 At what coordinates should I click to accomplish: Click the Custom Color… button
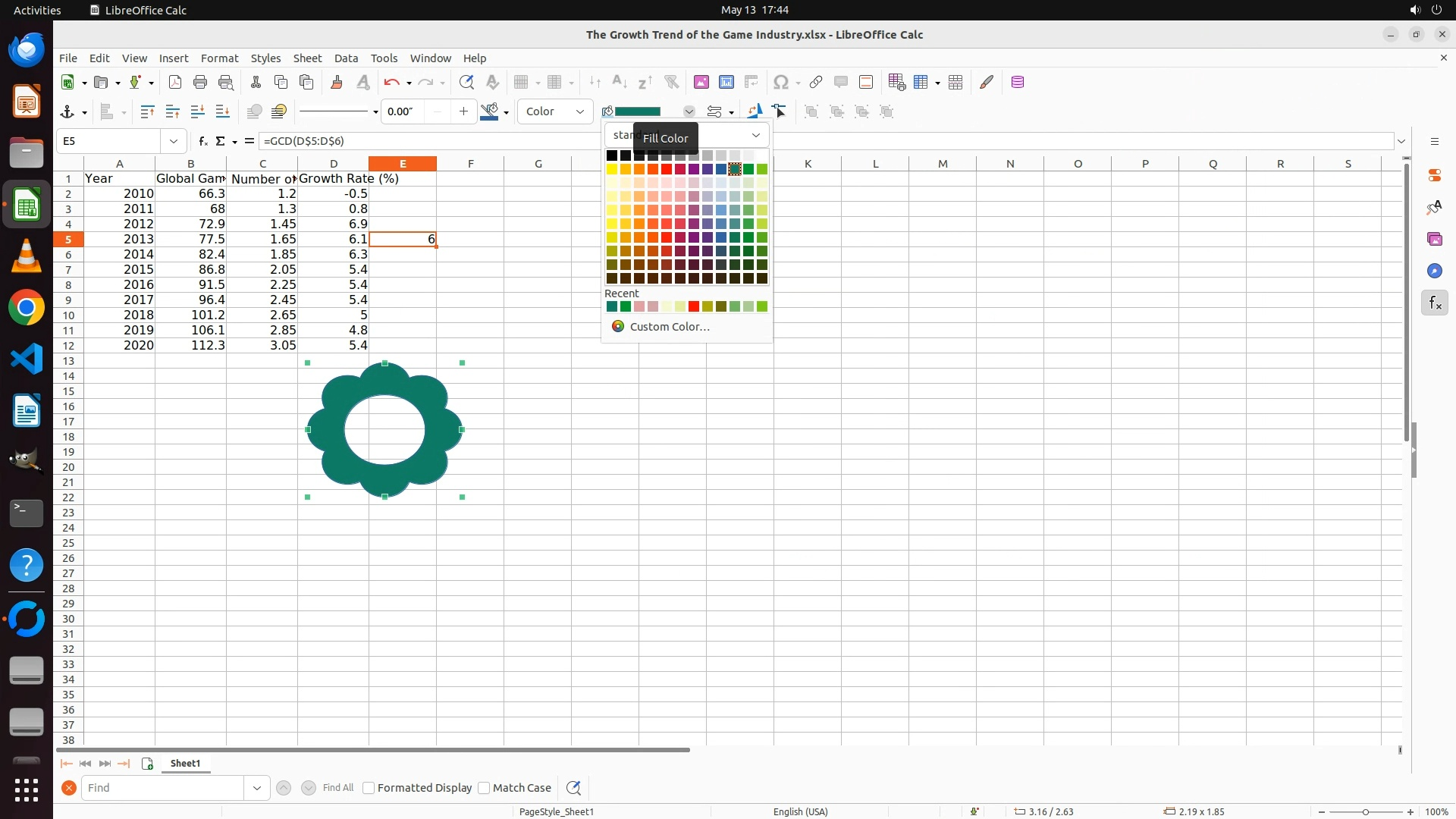coord(670,327)
